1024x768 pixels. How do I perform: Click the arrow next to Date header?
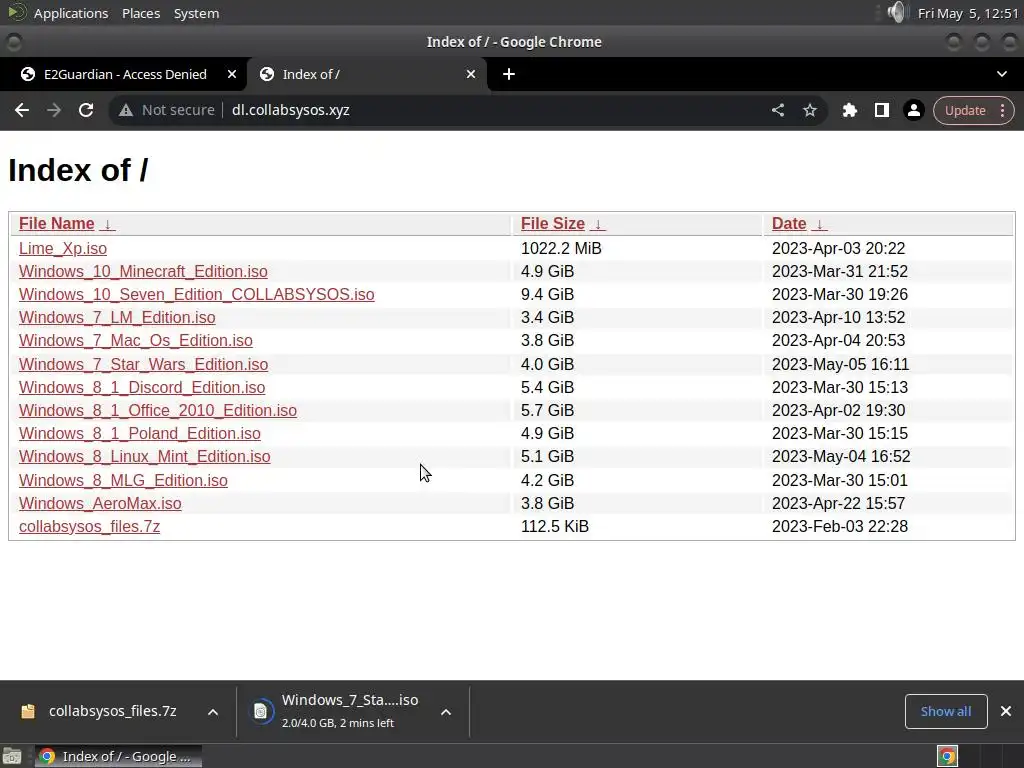(x=819, y=224)
